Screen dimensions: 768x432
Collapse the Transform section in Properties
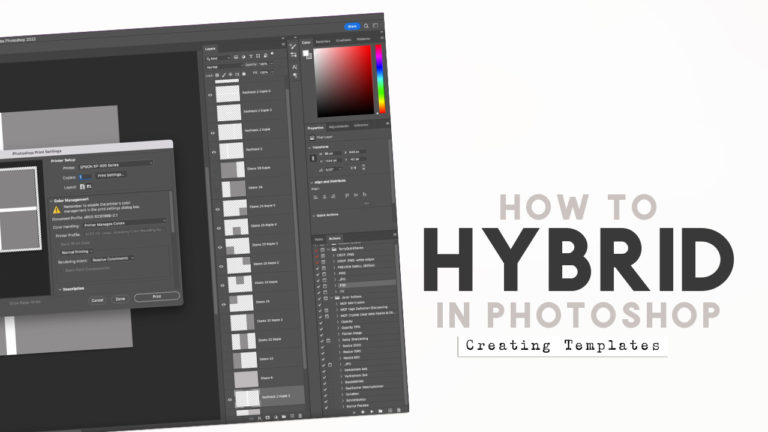point(309,147)
